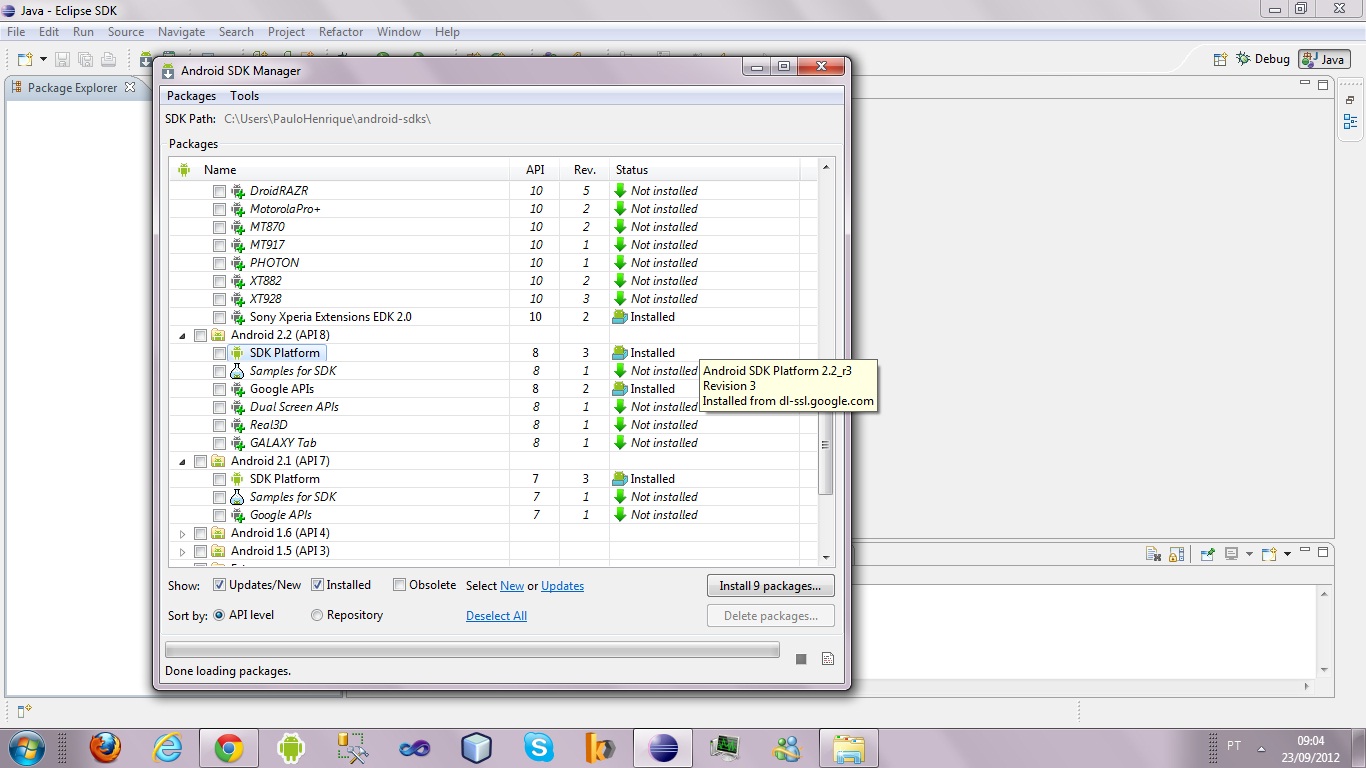Image resolution: width=1366 pixels, height=768 pixels.
Task: Click the Pin Console icon
Action: coord(1208,553)
